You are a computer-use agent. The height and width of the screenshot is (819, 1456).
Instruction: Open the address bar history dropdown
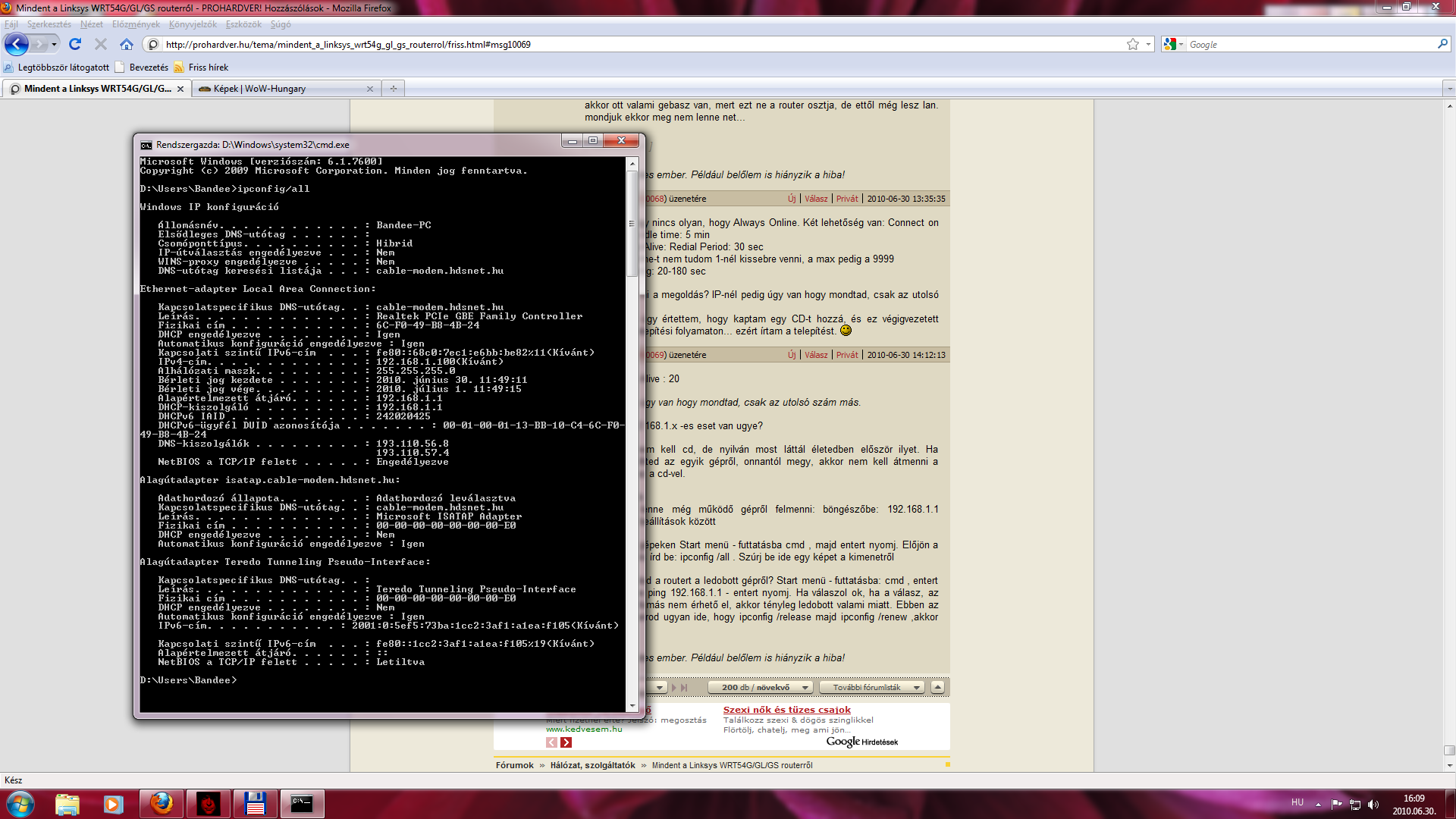click(1148, 45)
